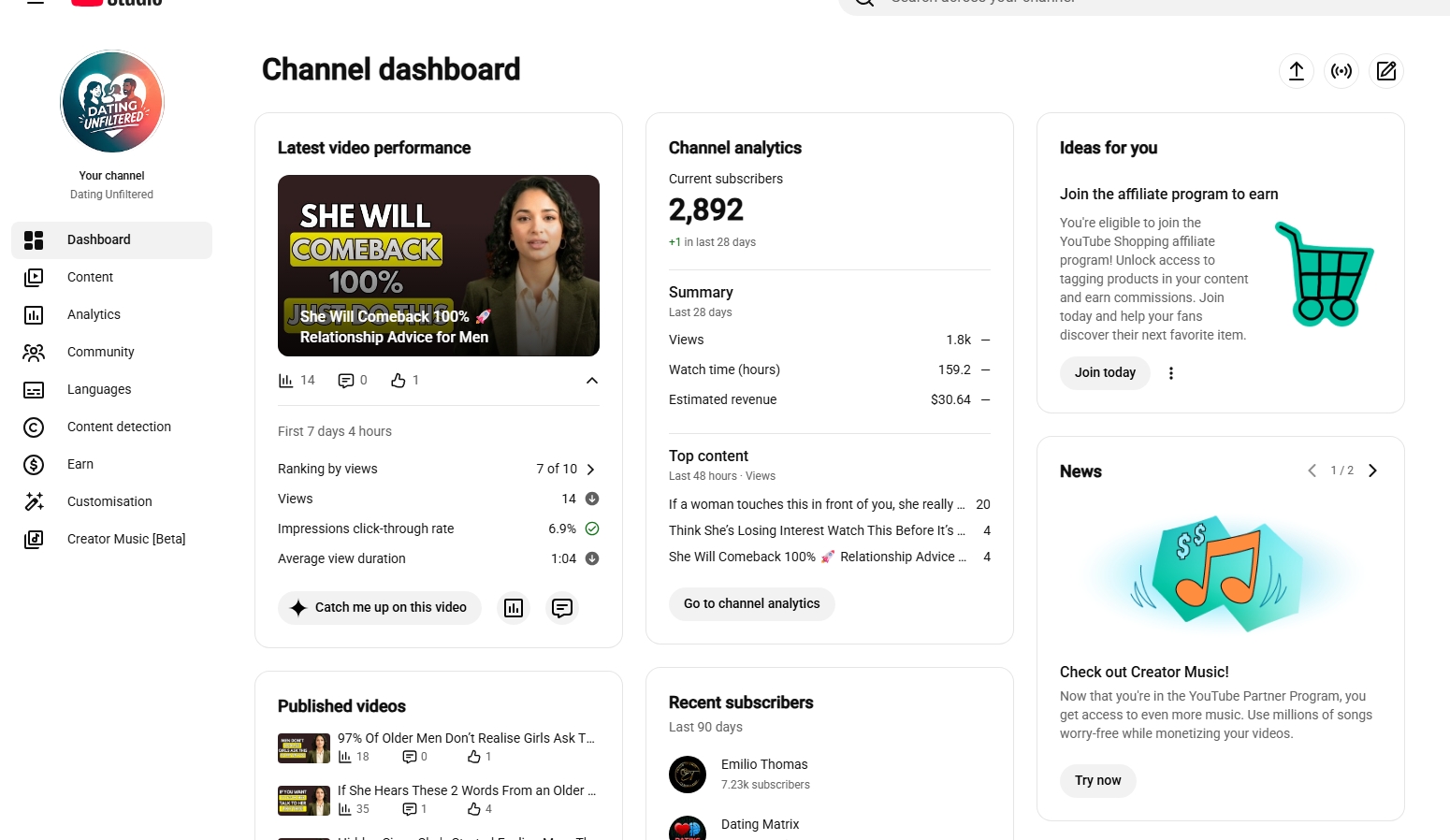The height and width of the screenshot is (840, 1450).
Task: Click thumbnail of 'If She Hears These' video
Action: [x=304, y=801]
